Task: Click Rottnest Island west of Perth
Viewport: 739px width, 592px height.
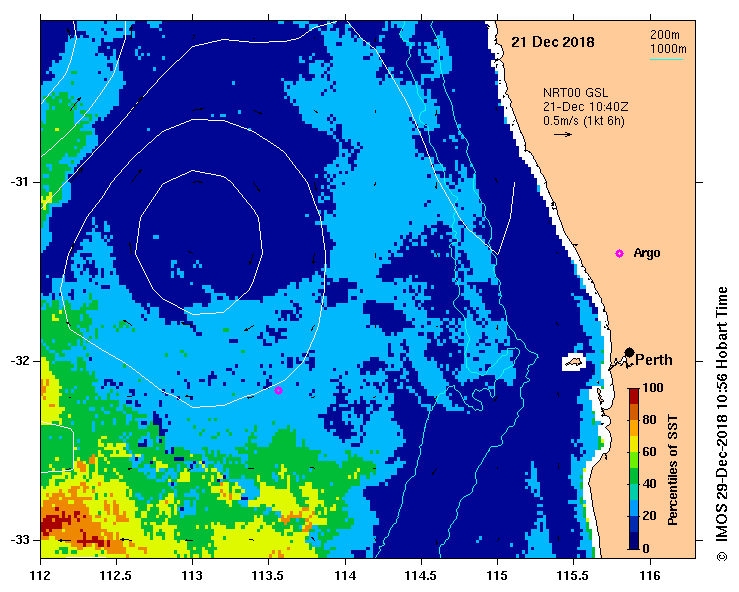Action: coord(574,362)
